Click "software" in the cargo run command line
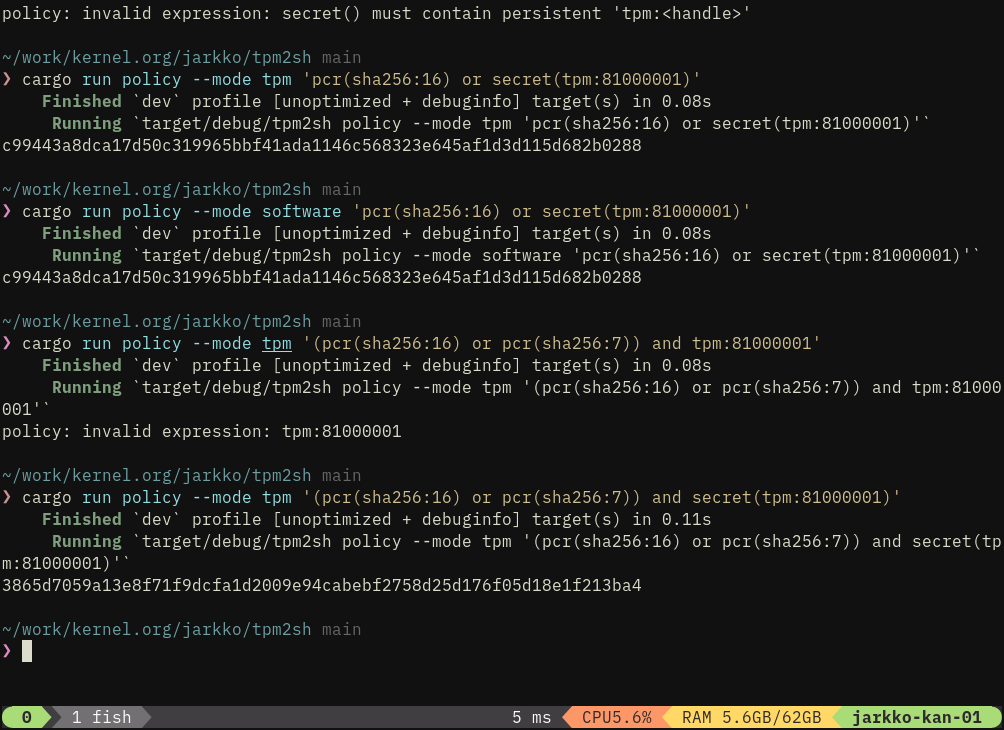 coord(301,211)
